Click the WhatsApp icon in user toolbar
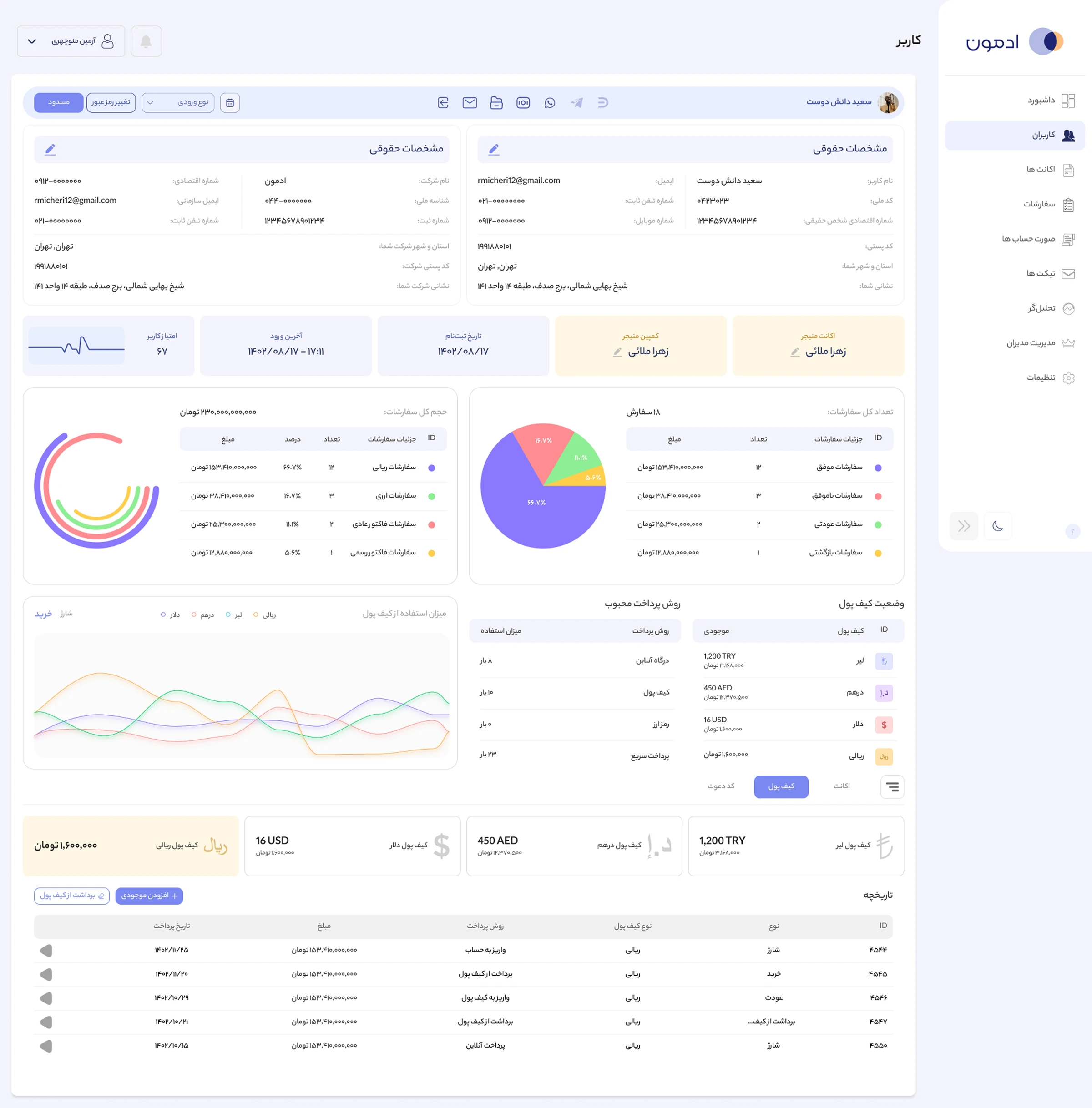Viewport: 1092px width, 1108px height. (550, 103)
